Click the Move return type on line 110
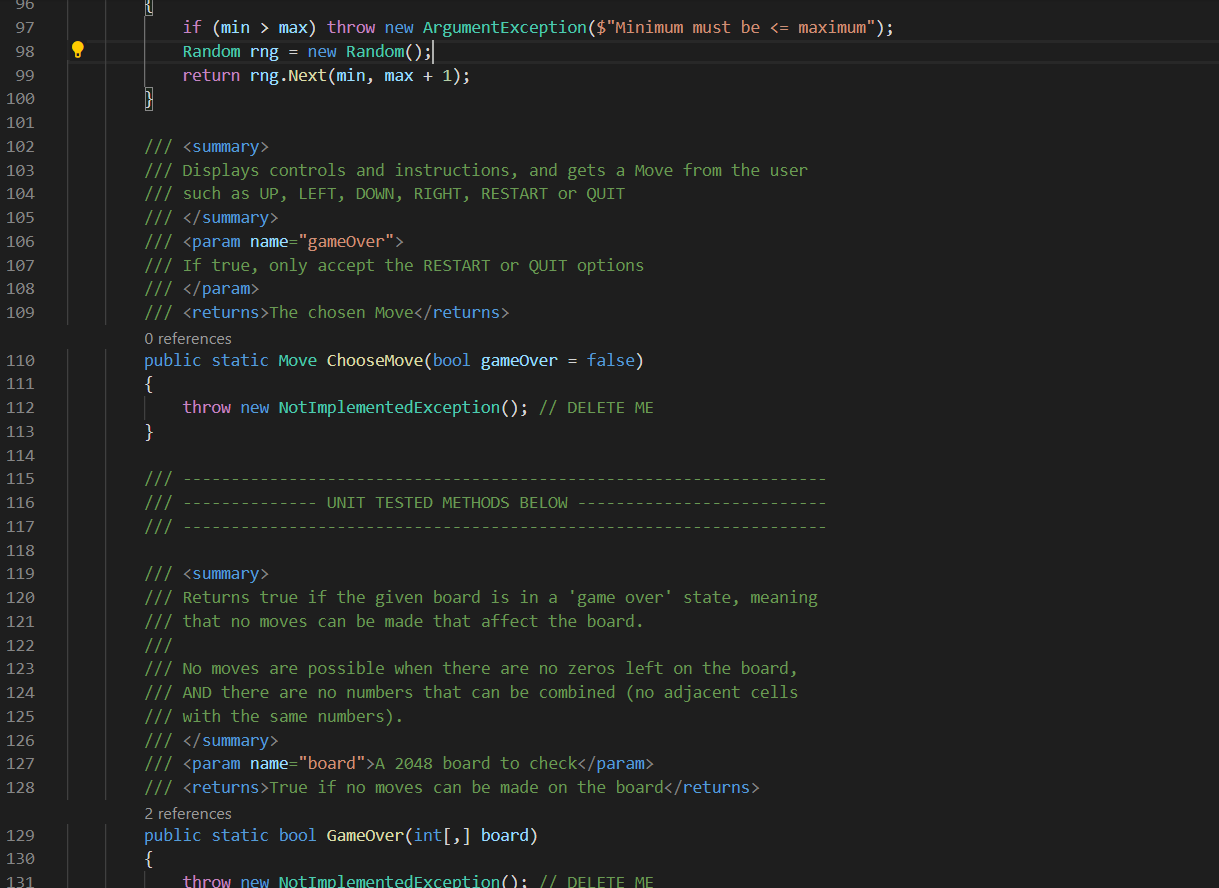1219x888 pixels. tap(297, 360)
